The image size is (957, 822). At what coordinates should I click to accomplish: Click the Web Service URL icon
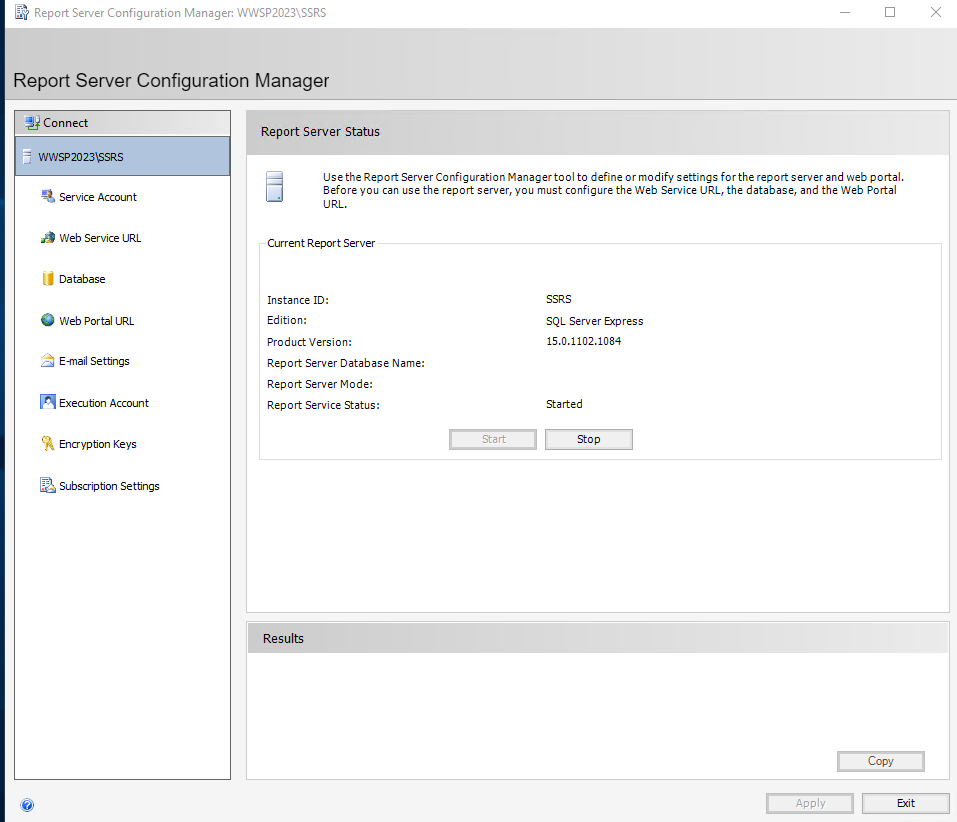48,238
